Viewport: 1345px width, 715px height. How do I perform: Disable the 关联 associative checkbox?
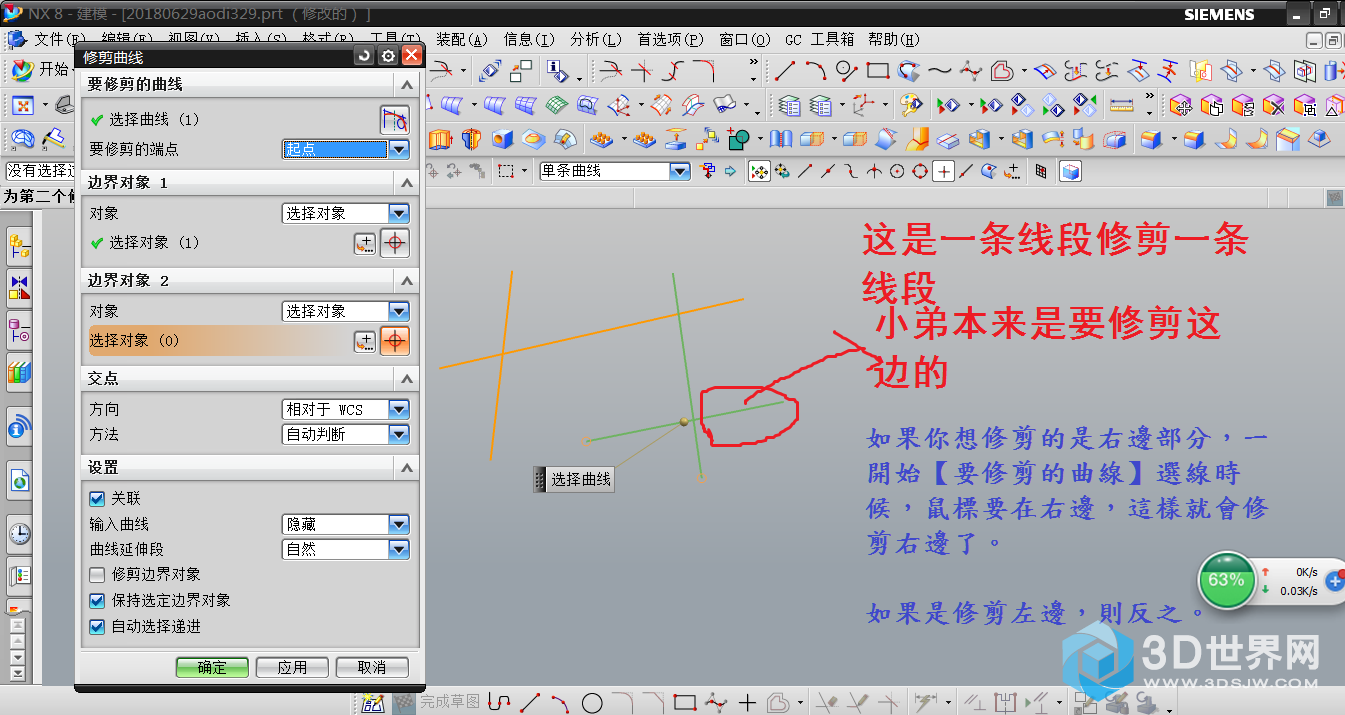tap(97, 498)
